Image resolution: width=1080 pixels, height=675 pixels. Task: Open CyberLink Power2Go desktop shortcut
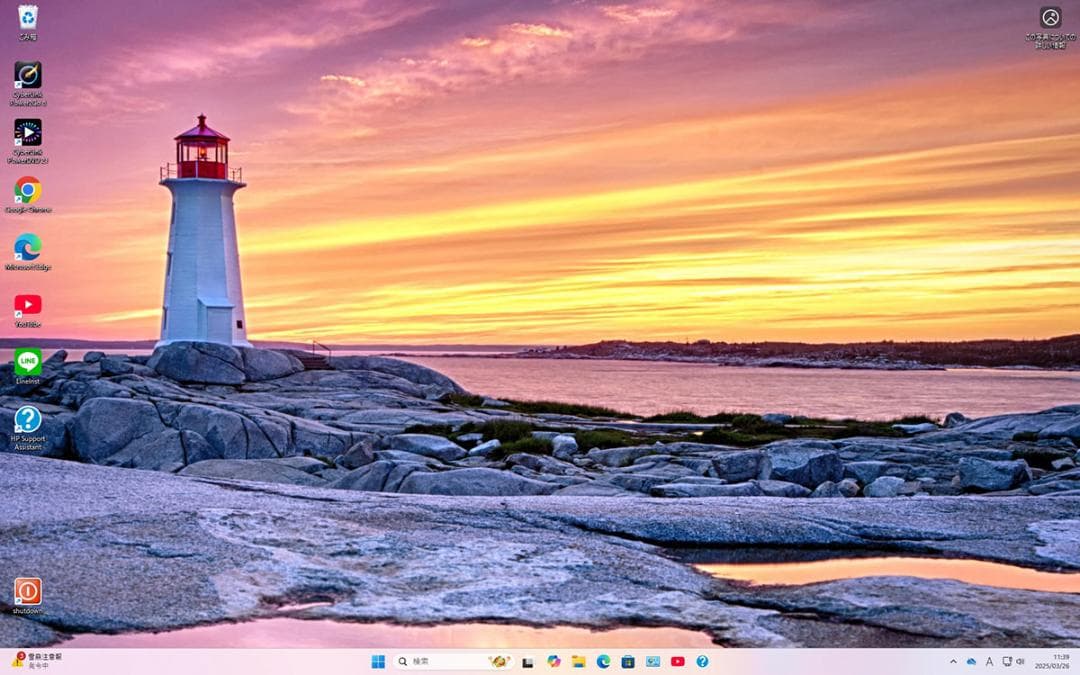coord(28,76)
